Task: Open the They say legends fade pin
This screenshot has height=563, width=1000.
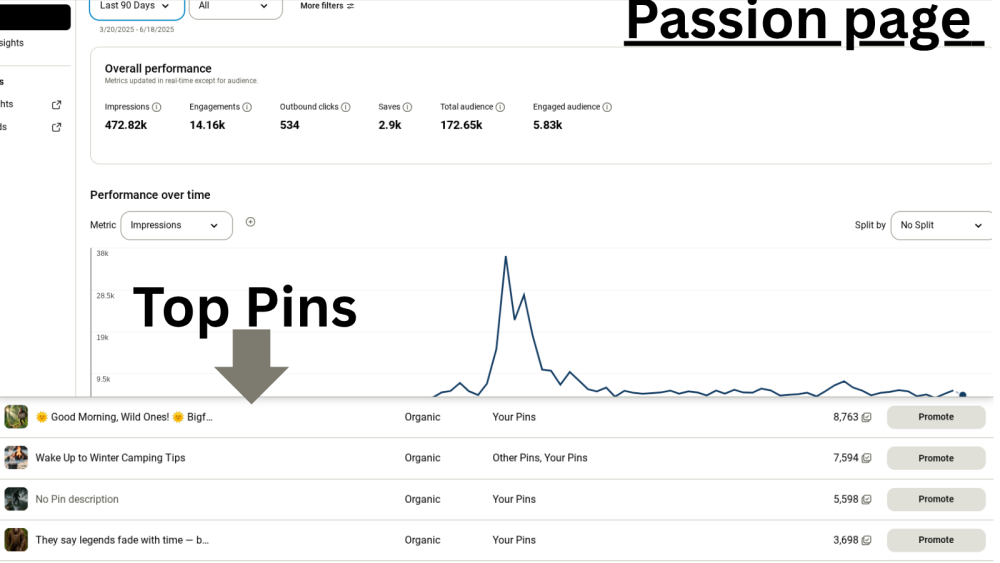Action: click(122, 540)
